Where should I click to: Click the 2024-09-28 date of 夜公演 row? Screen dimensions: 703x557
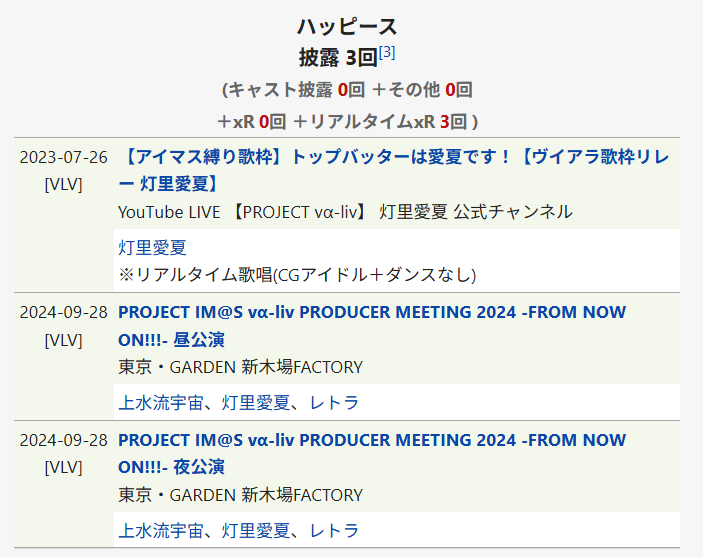pyautogui.click(x=63, y=440)
